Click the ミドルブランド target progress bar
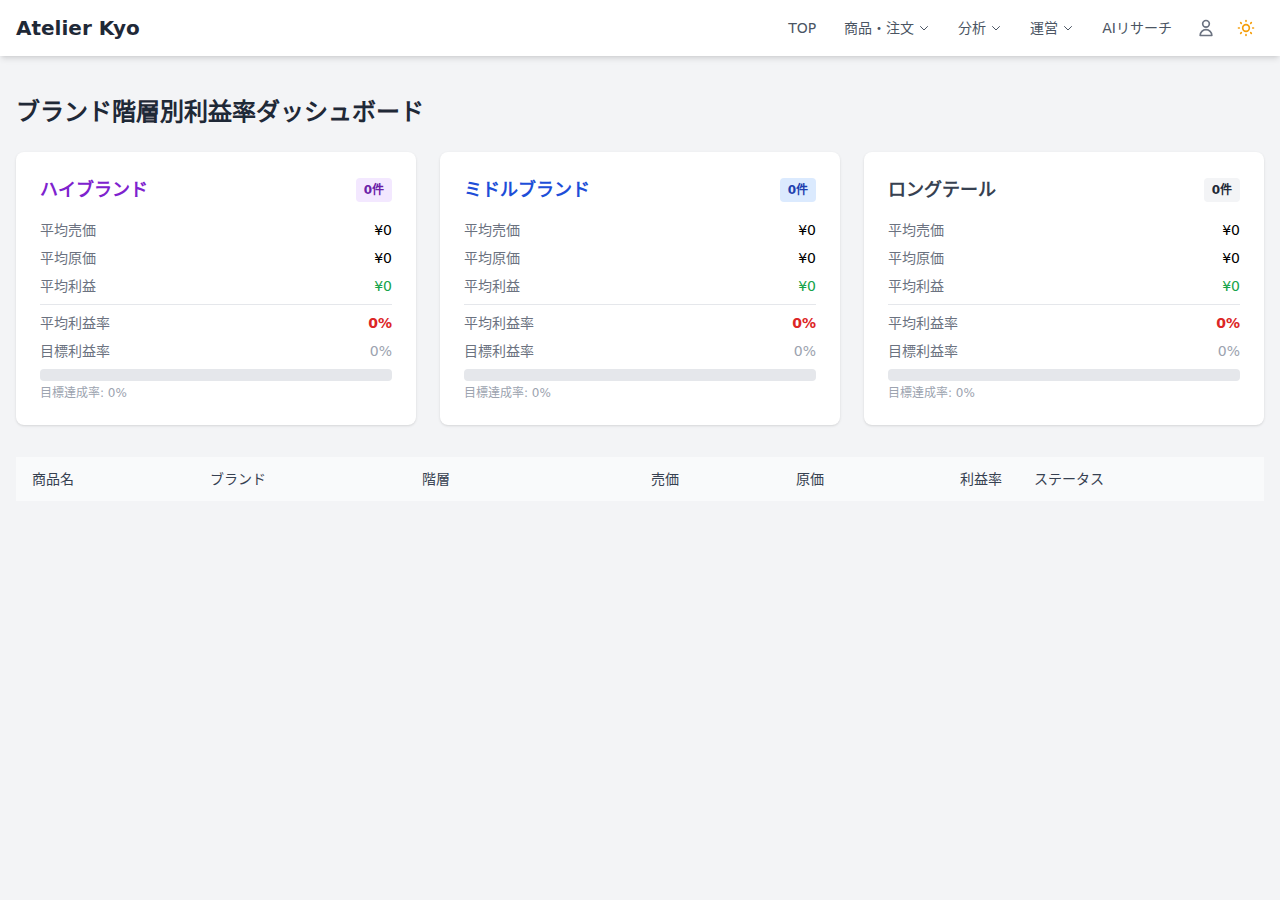Viewport: 1280px width, 900px height. 640,375
